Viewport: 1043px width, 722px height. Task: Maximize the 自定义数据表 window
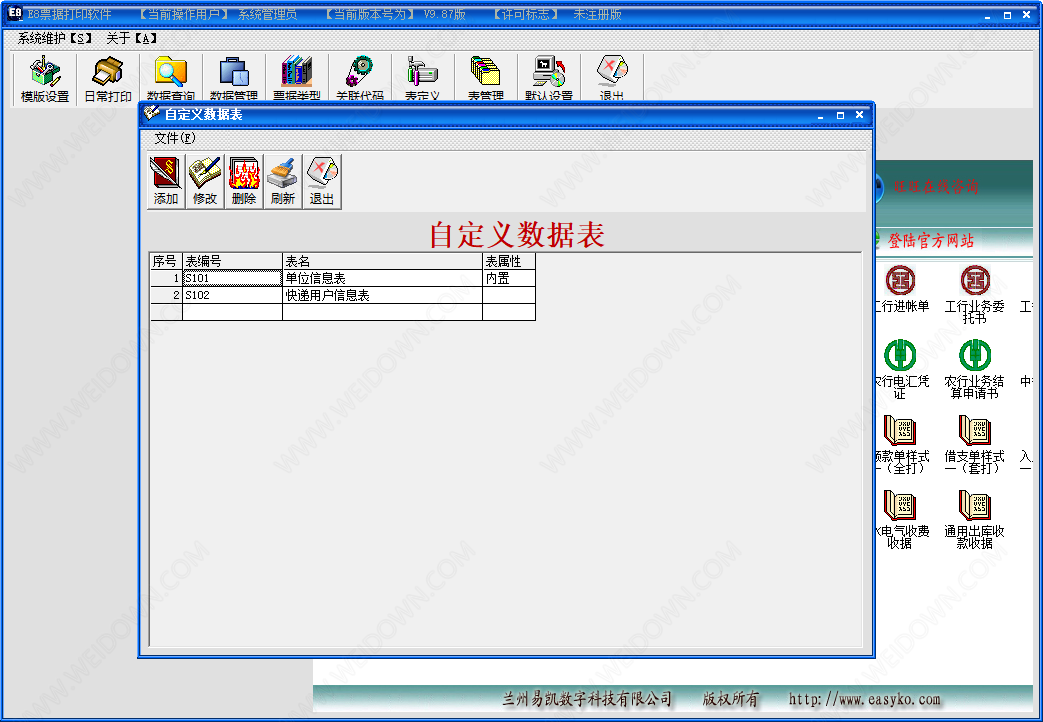pos(840,115)
